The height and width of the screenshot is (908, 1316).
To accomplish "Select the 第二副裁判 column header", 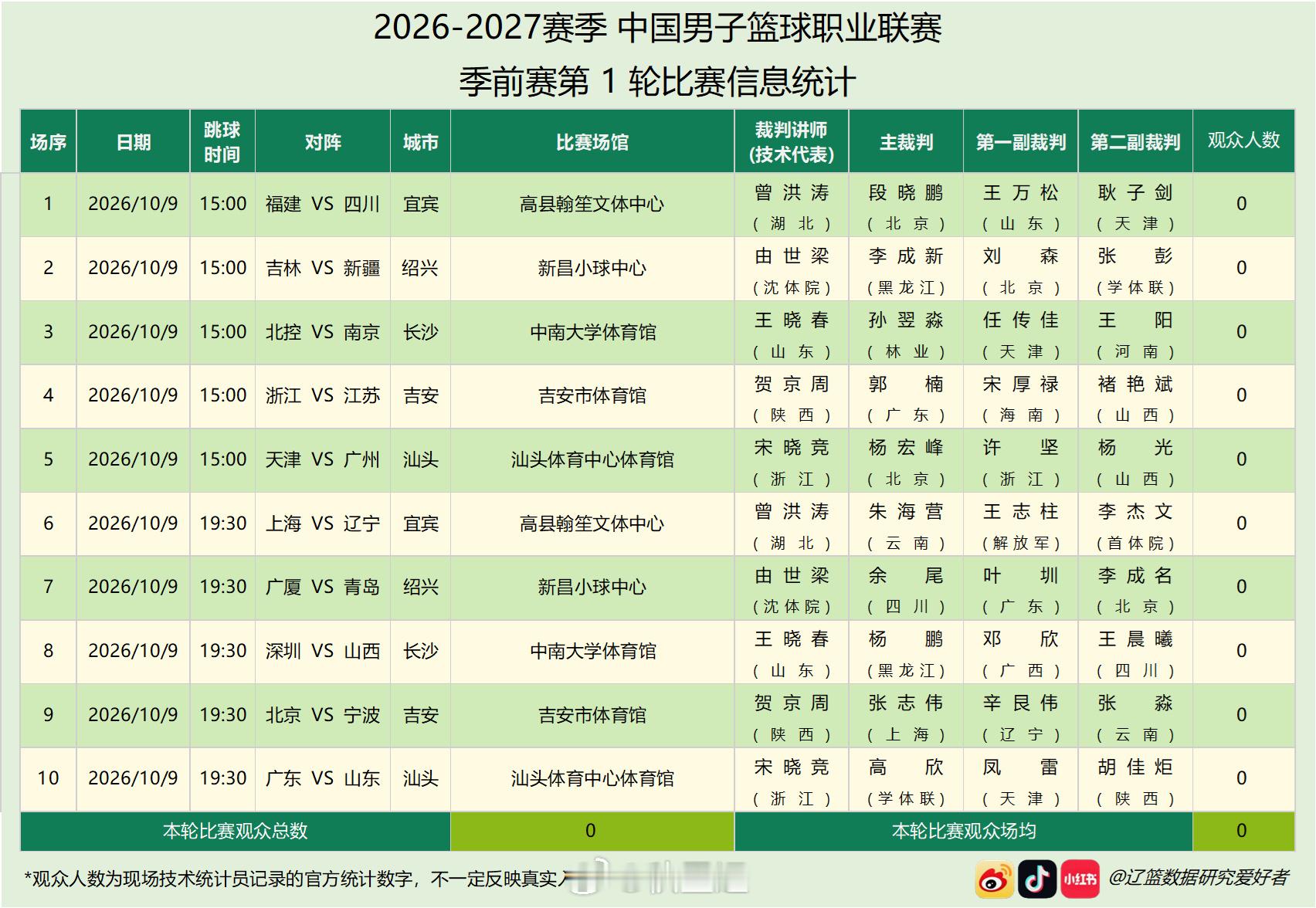I will coord(1135,141).
